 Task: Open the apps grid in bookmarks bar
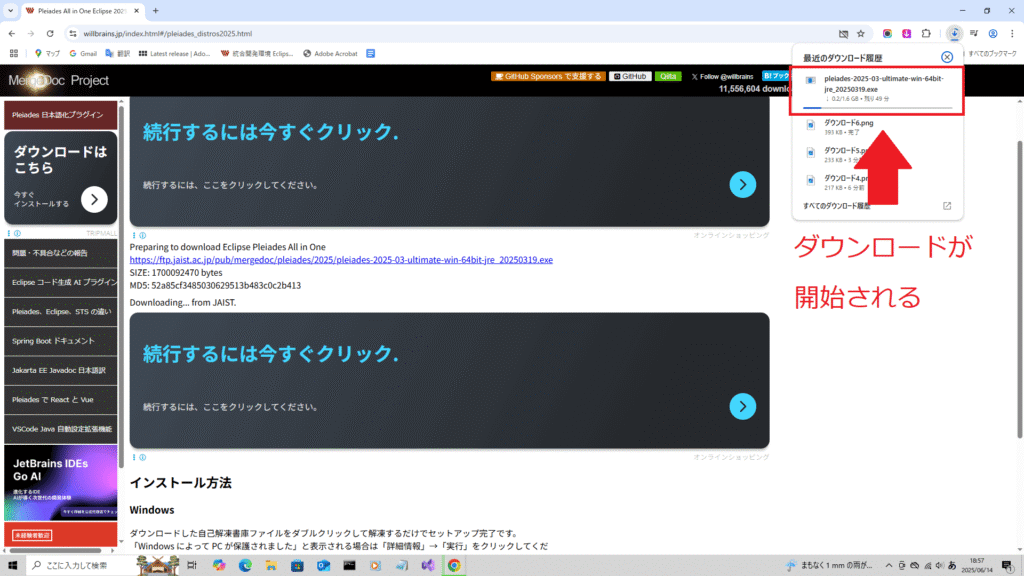coord(14,54)
